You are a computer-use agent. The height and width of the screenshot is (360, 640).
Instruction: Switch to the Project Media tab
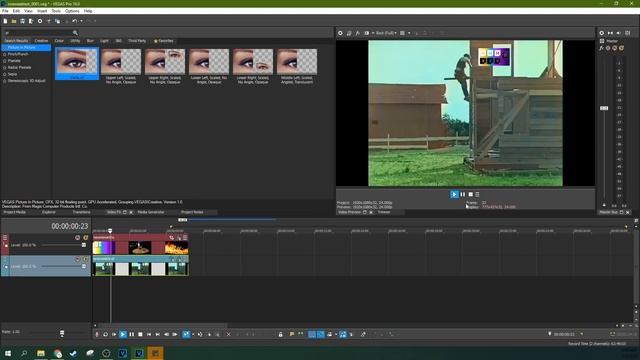tap(15, 212)
